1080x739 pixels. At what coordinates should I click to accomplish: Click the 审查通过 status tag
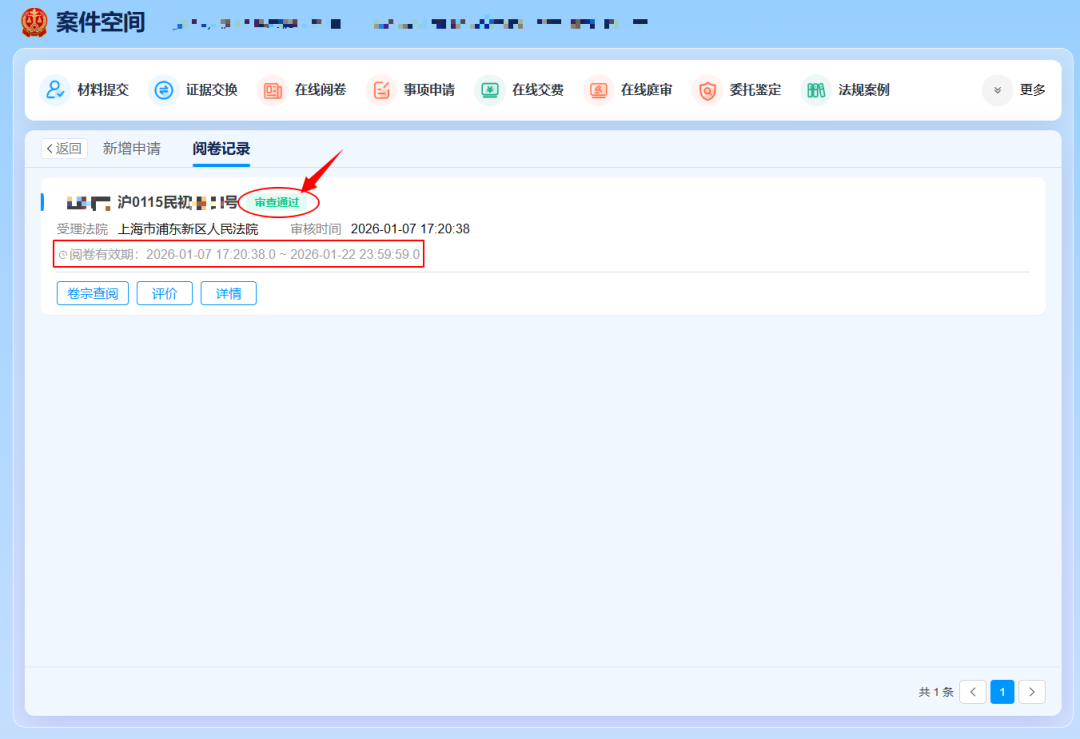(277, 203)
